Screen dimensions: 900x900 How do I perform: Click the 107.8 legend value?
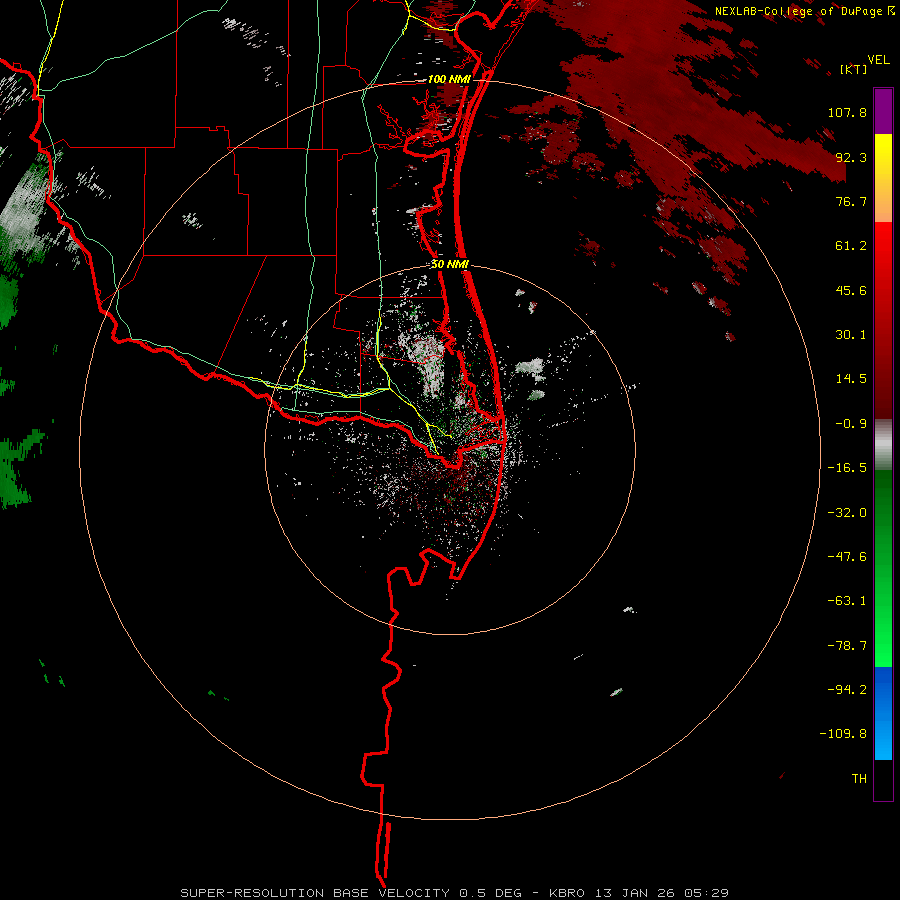click(847, 112)
